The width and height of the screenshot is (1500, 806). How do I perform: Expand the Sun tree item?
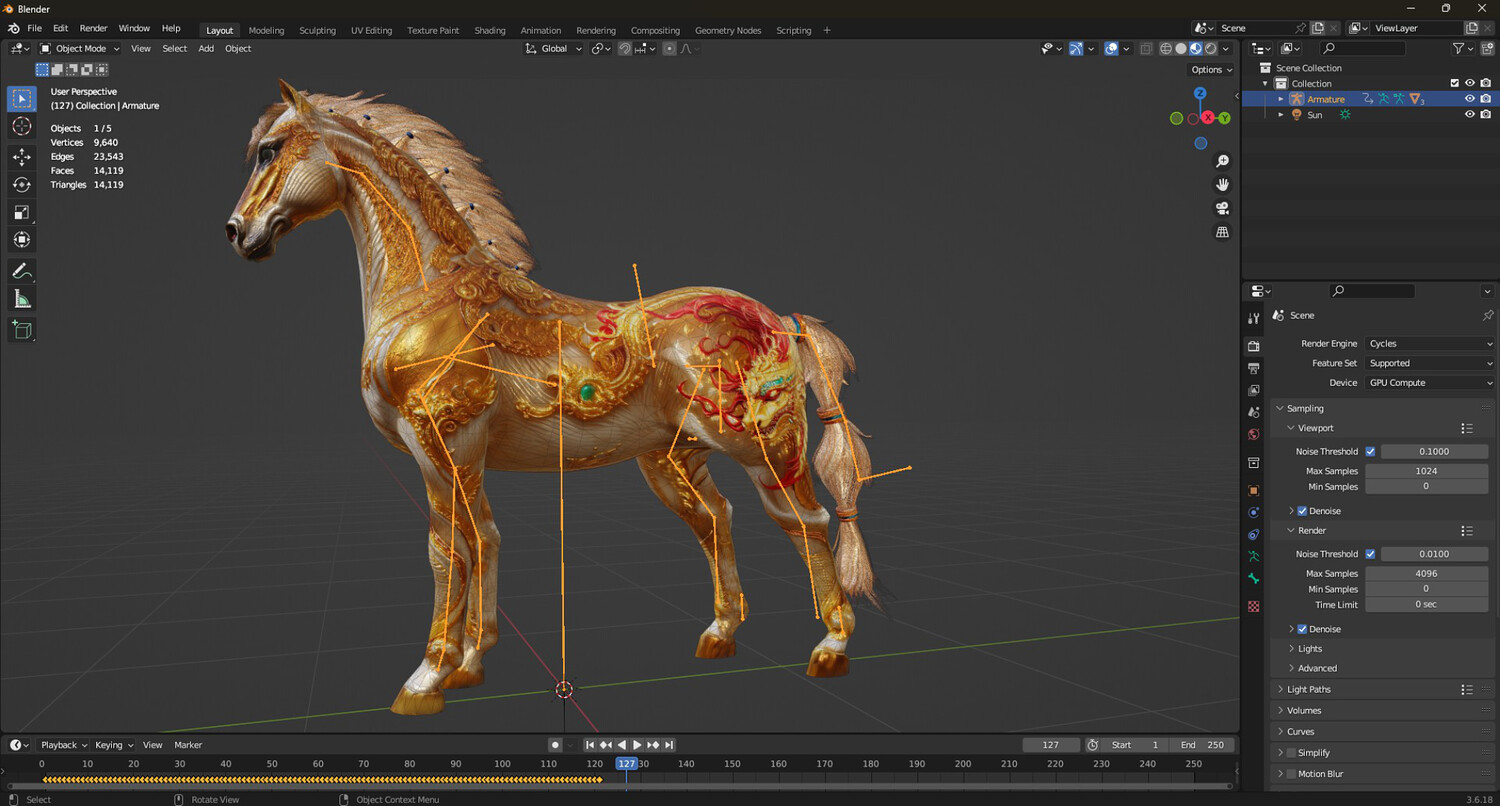coord(1280,115)
